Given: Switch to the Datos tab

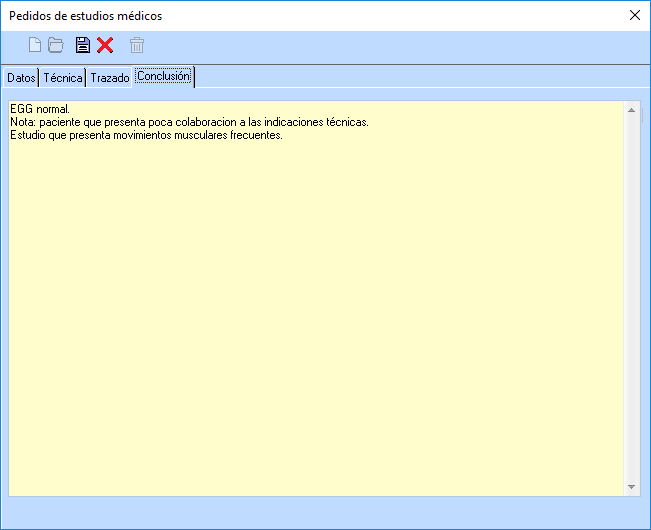Looking at the screenshot, I should 21,78.
